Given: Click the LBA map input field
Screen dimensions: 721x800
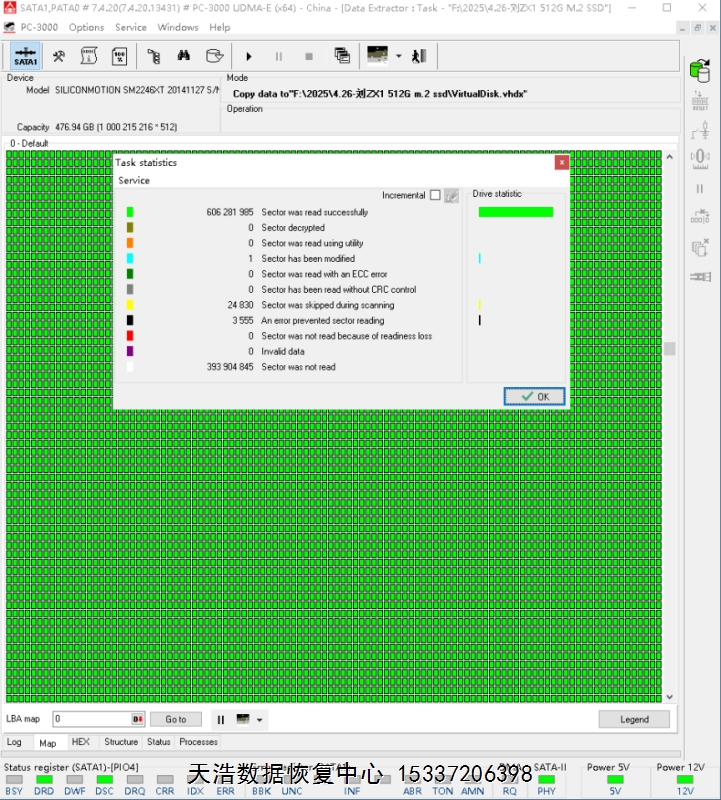Looking at the screenshot, I should point(91,719).
